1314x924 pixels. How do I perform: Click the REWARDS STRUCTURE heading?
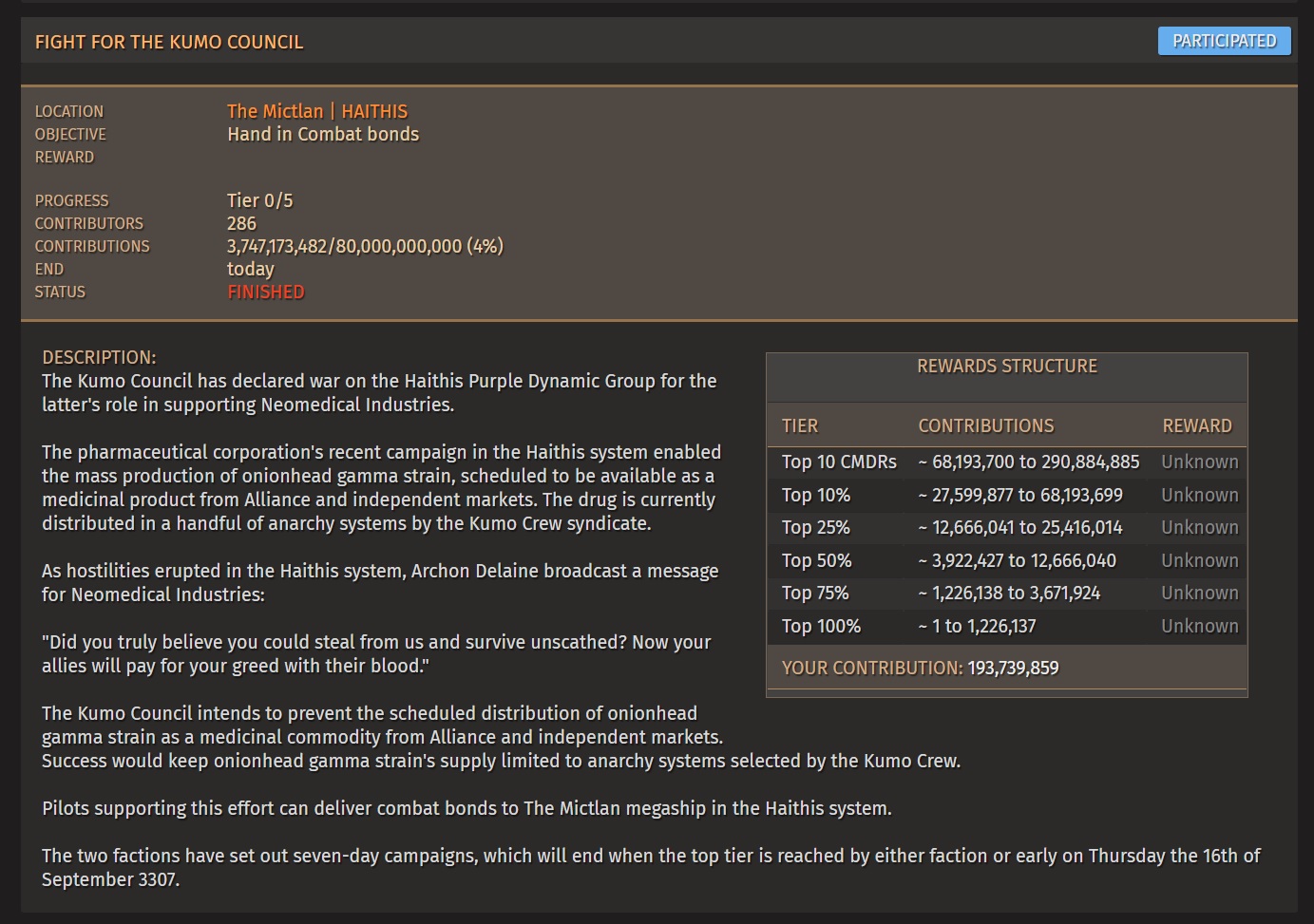1007,366
